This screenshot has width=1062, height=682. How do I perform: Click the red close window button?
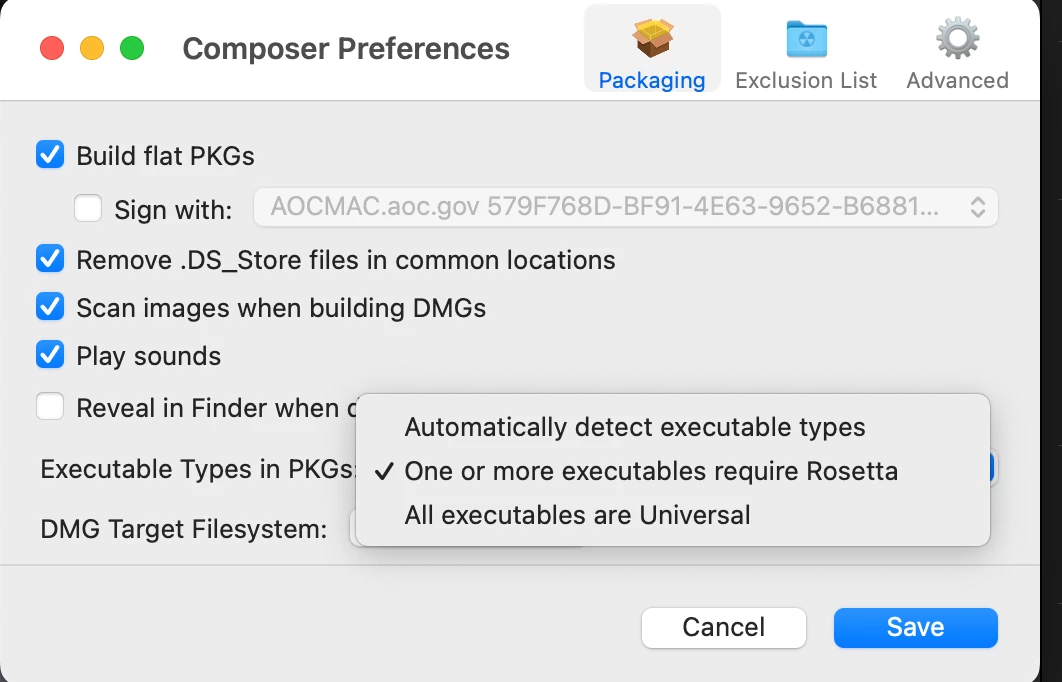[52, 49]
